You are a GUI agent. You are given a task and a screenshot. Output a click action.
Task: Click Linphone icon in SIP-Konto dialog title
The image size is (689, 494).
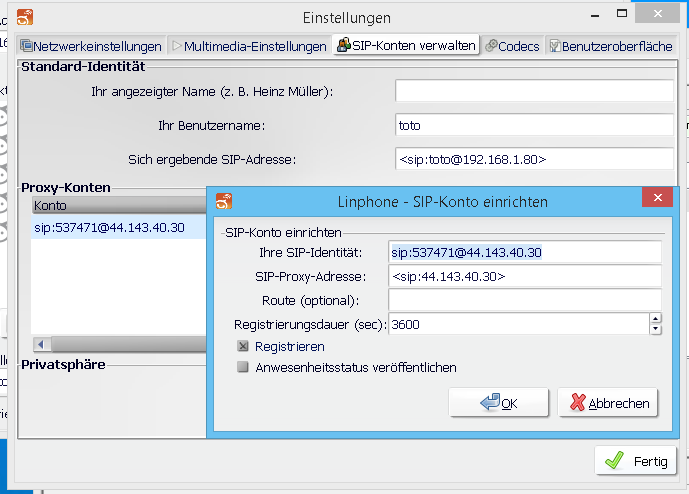click(x=224, y=201)
